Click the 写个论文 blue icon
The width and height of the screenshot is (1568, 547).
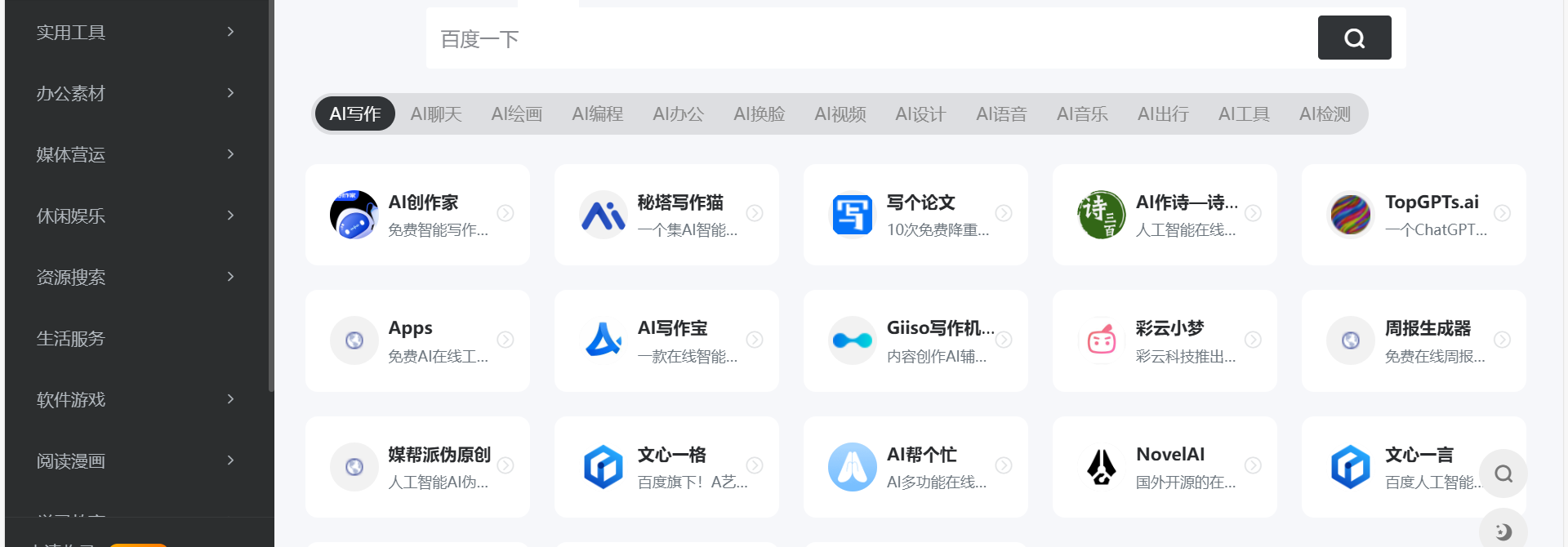pos(853,215)
